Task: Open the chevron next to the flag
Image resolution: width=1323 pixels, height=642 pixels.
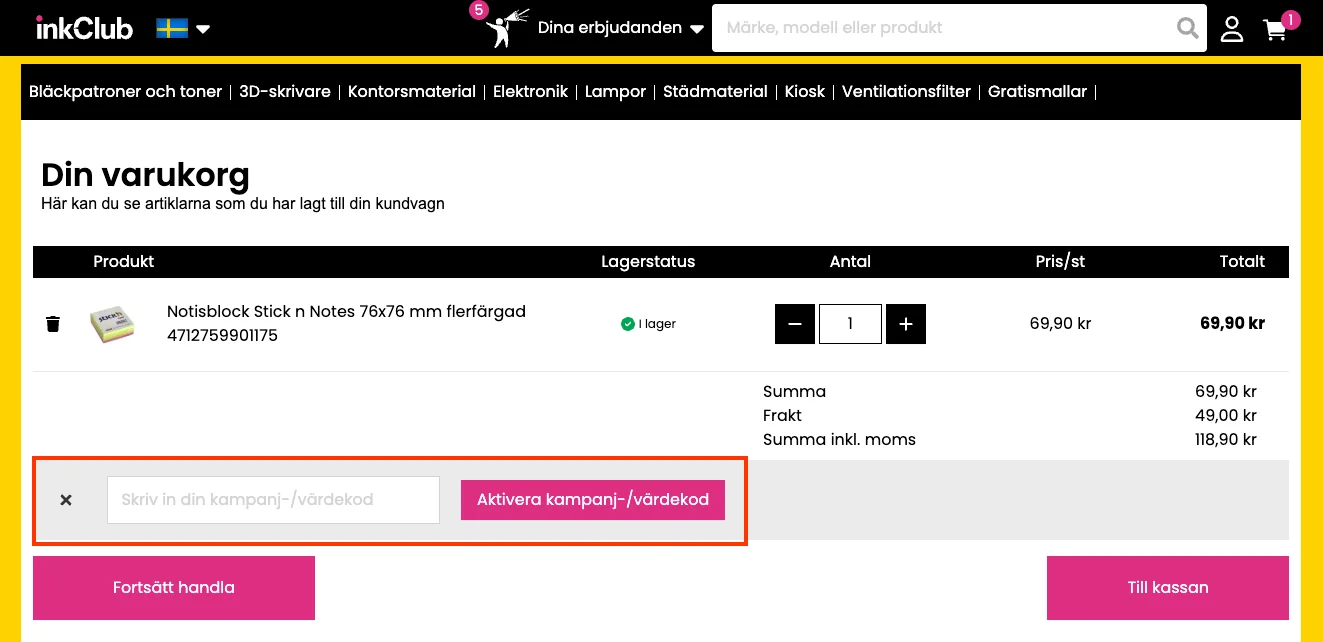Action: 202,29
